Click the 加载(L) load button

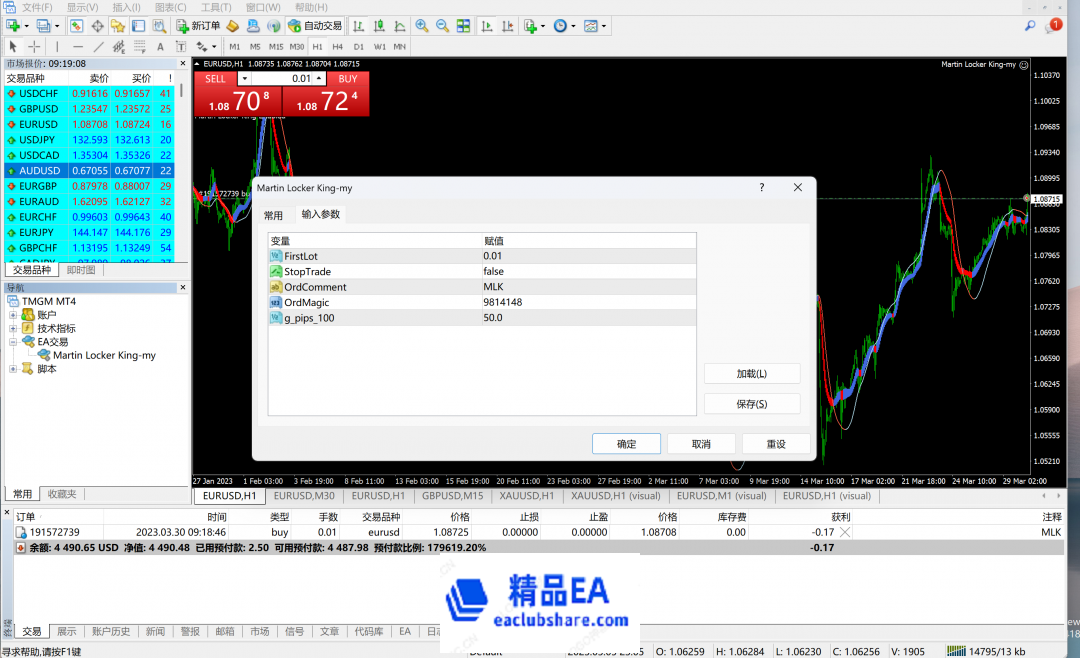tap(752, 374)
